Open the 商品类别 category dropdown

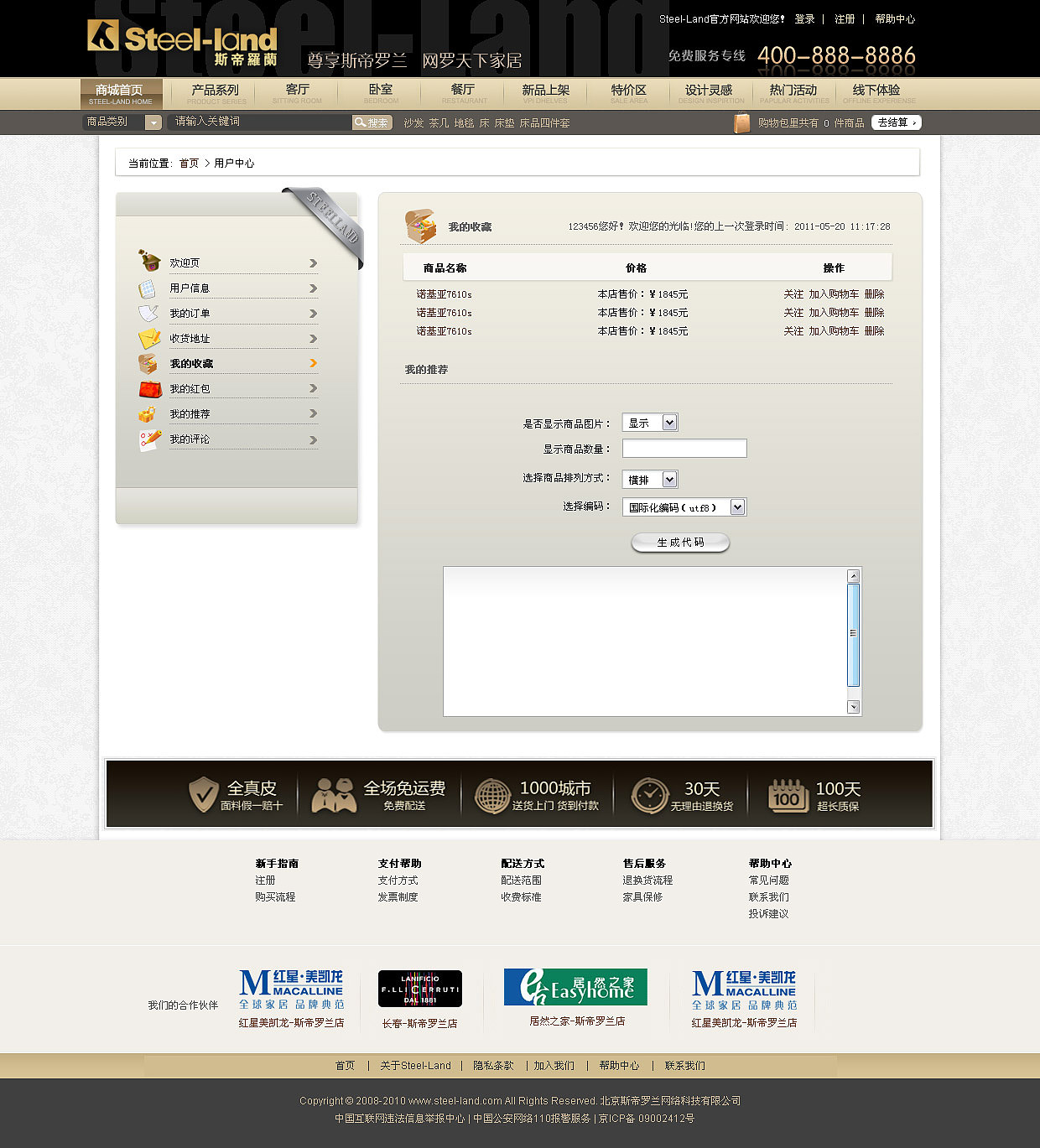(122, 122)
